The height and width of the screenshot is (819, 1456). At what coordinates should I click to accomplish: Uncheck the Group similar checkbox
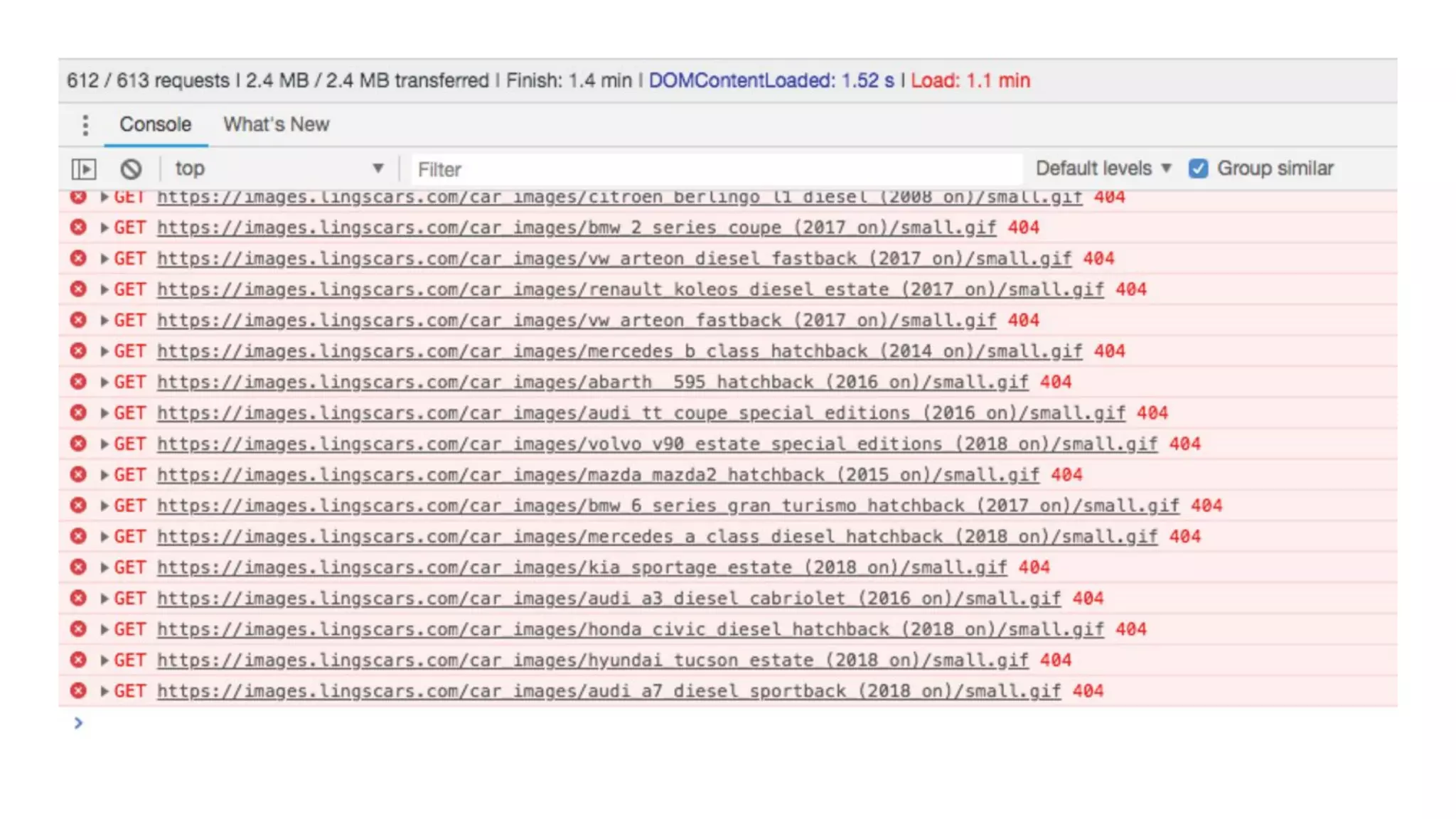coord(1198,169)
